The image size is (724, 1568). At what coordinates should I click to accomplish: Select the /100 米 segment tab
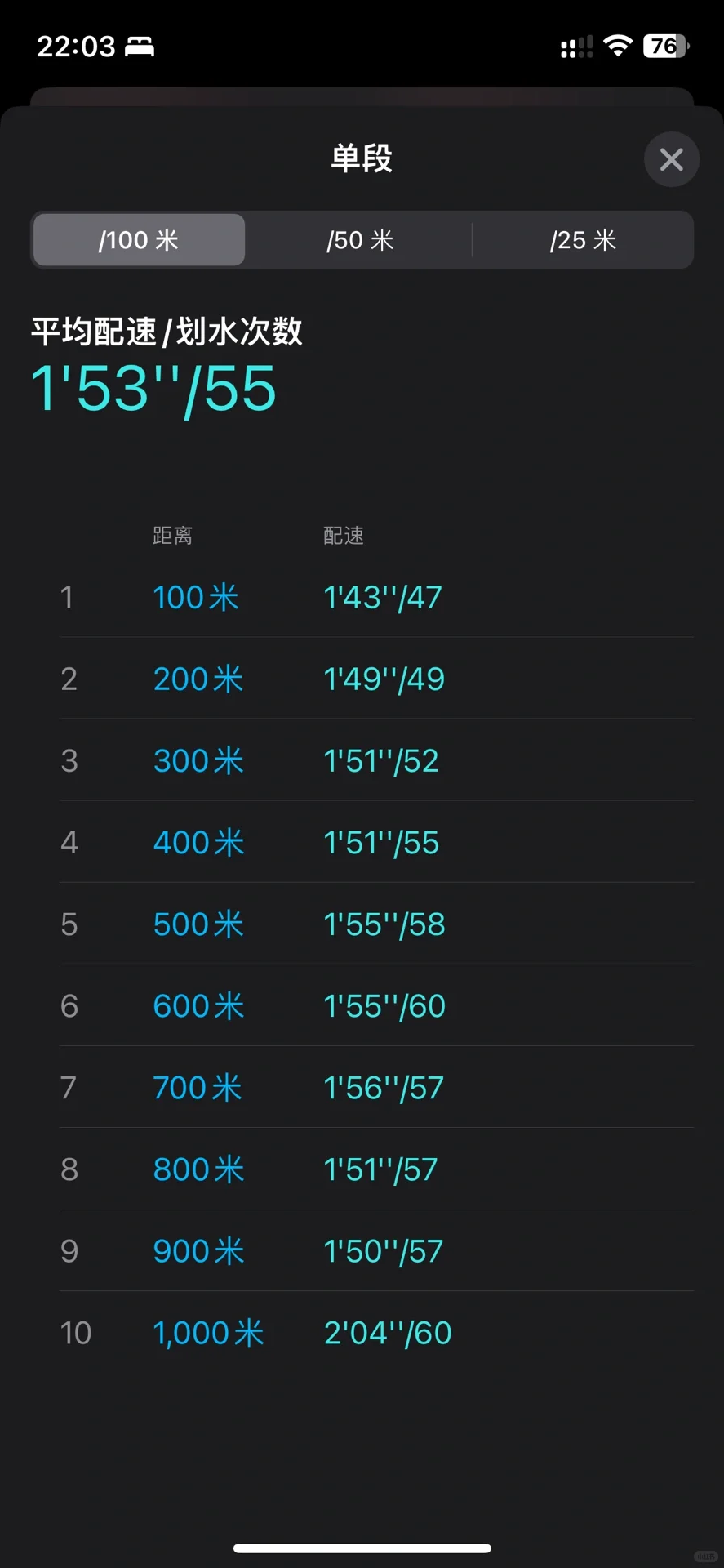tap(139, 240)
